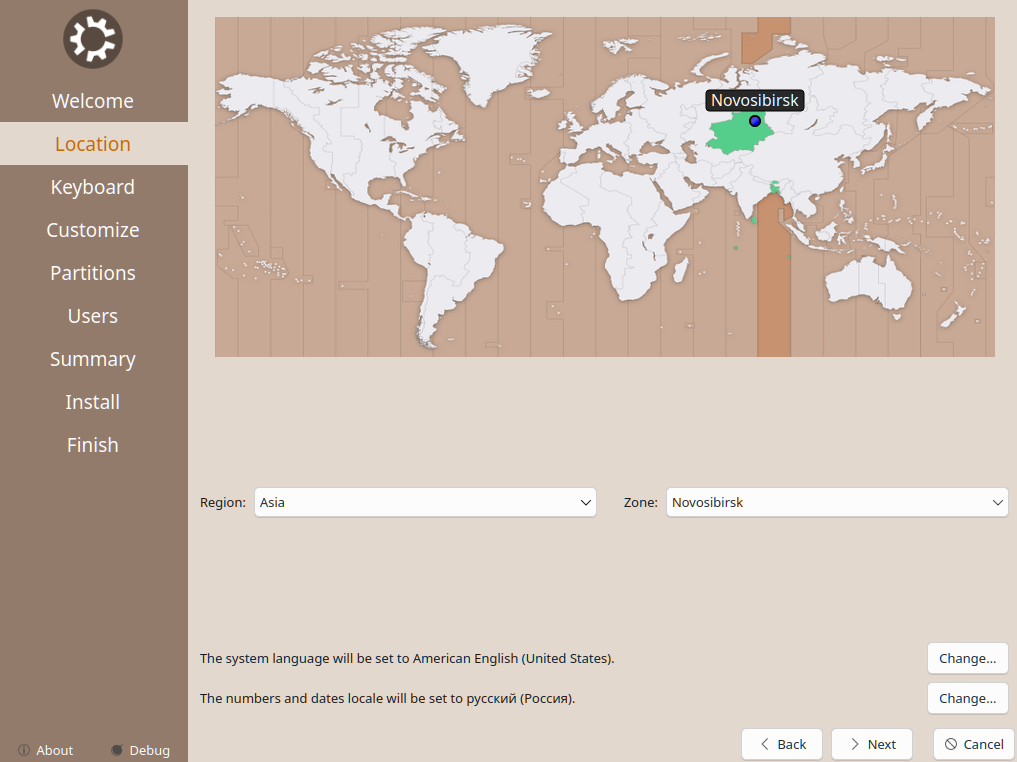Screen dimensions: 1017x762
Task: Go to the Welcome step
Action: 93,101
